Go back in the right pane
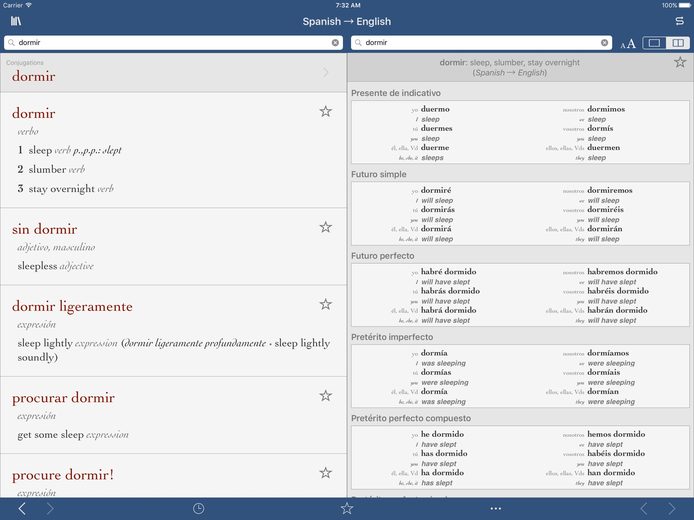 [644, 509]
